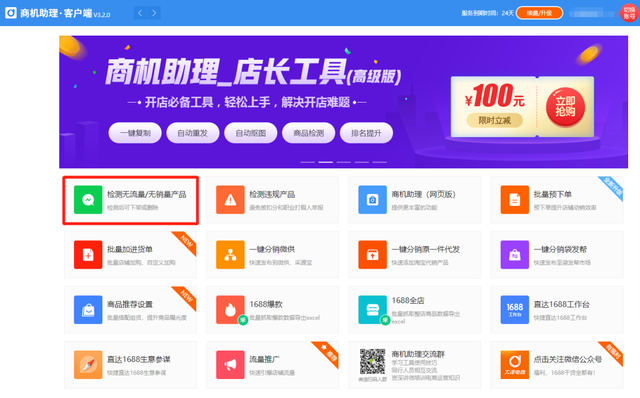This screenshot has width=640, height=398.
Task: Open the 直达1688生意参谋 compass icon
Action: point(88,365)
